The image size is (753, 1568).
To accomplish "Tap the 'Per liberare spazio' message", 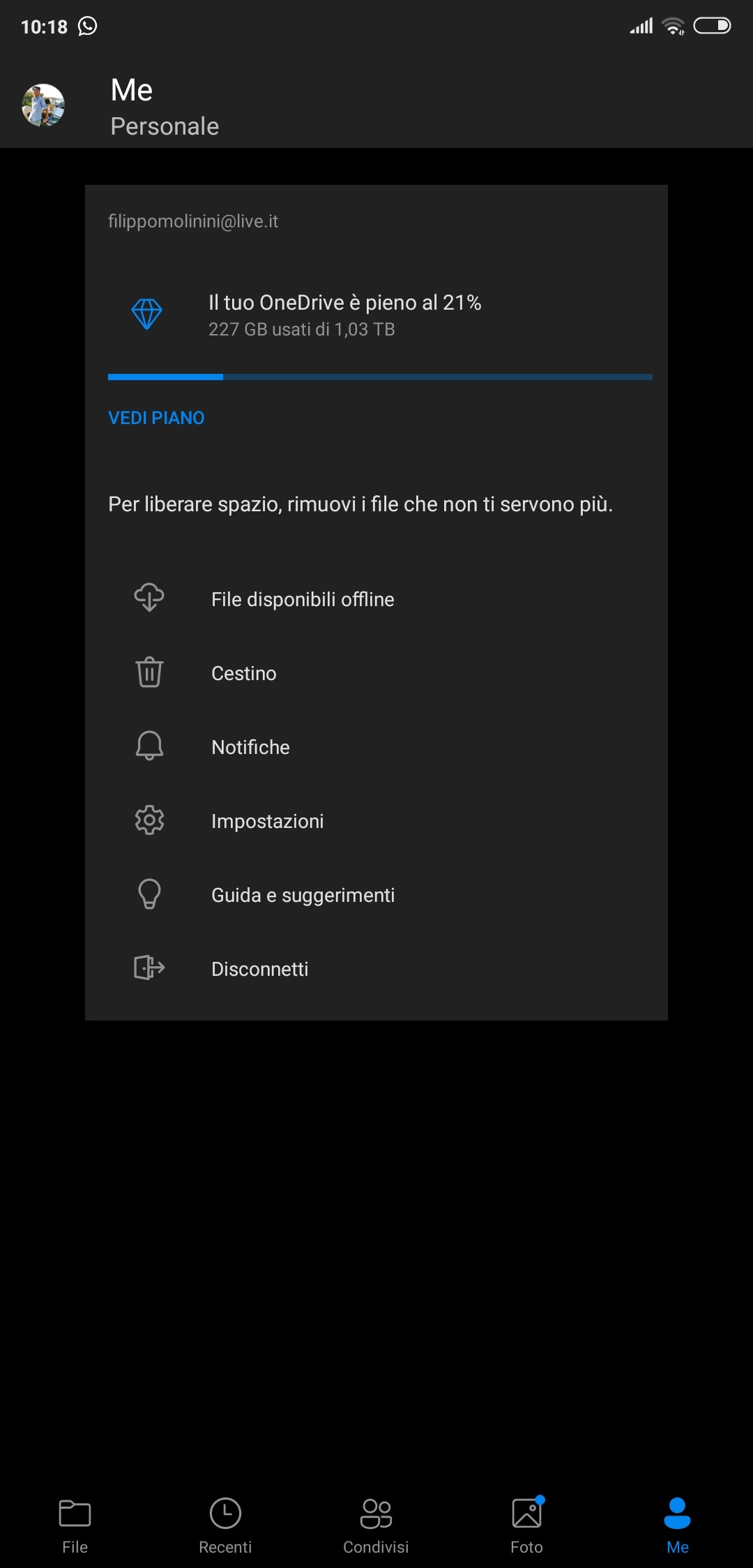I will pyautogui.click(x=360, y=504).
